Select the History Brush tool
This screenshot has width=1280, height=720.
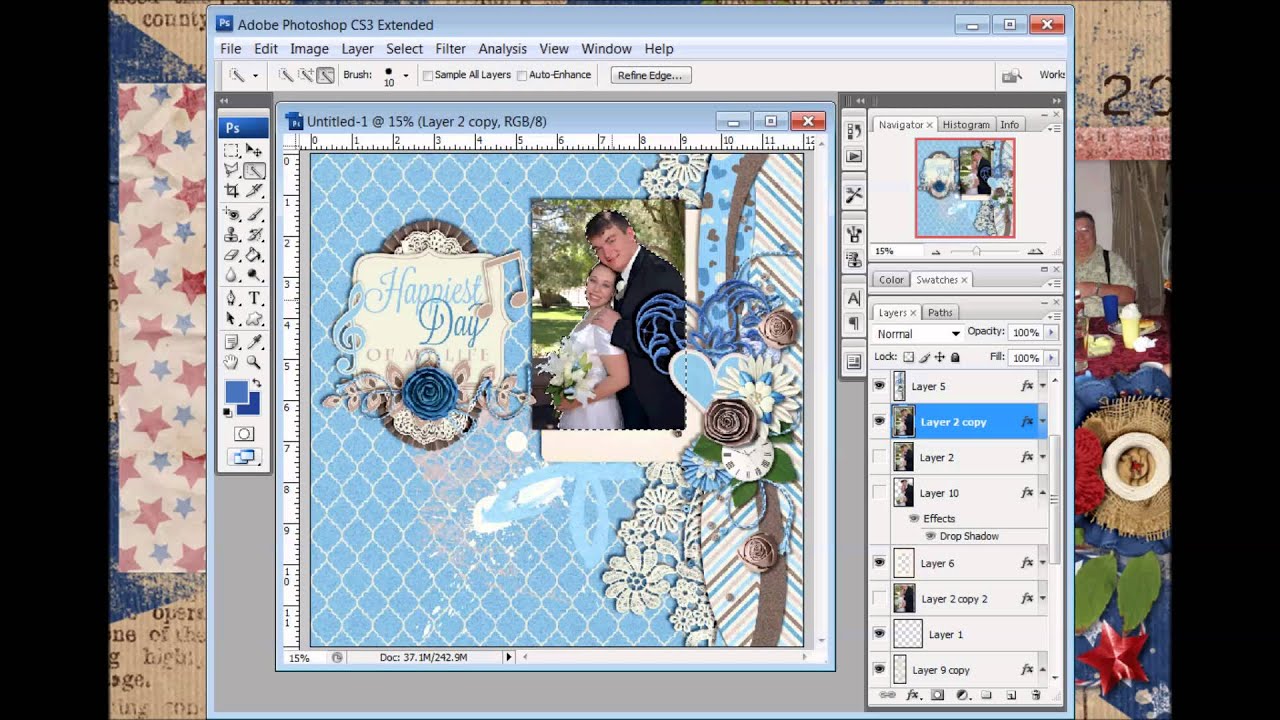(254, 235)
